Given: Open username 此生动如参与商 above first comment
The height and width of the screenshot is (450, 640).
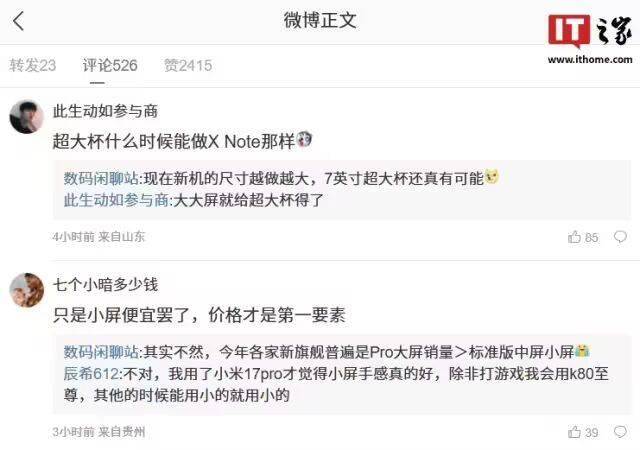Looking at the screenshot, I should pyautogui.click(x=105, y=111).
